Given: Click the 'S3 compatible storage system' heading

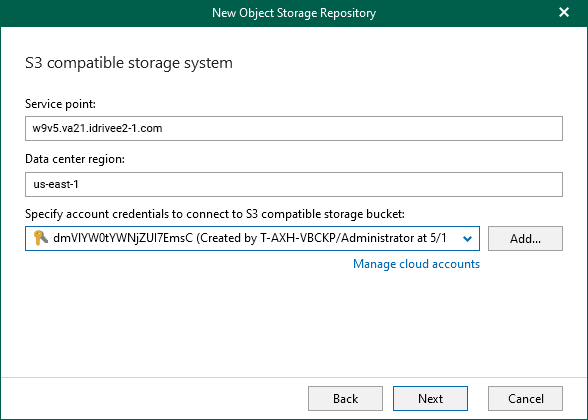Looking at the screenshot, I should click(129, 63).
